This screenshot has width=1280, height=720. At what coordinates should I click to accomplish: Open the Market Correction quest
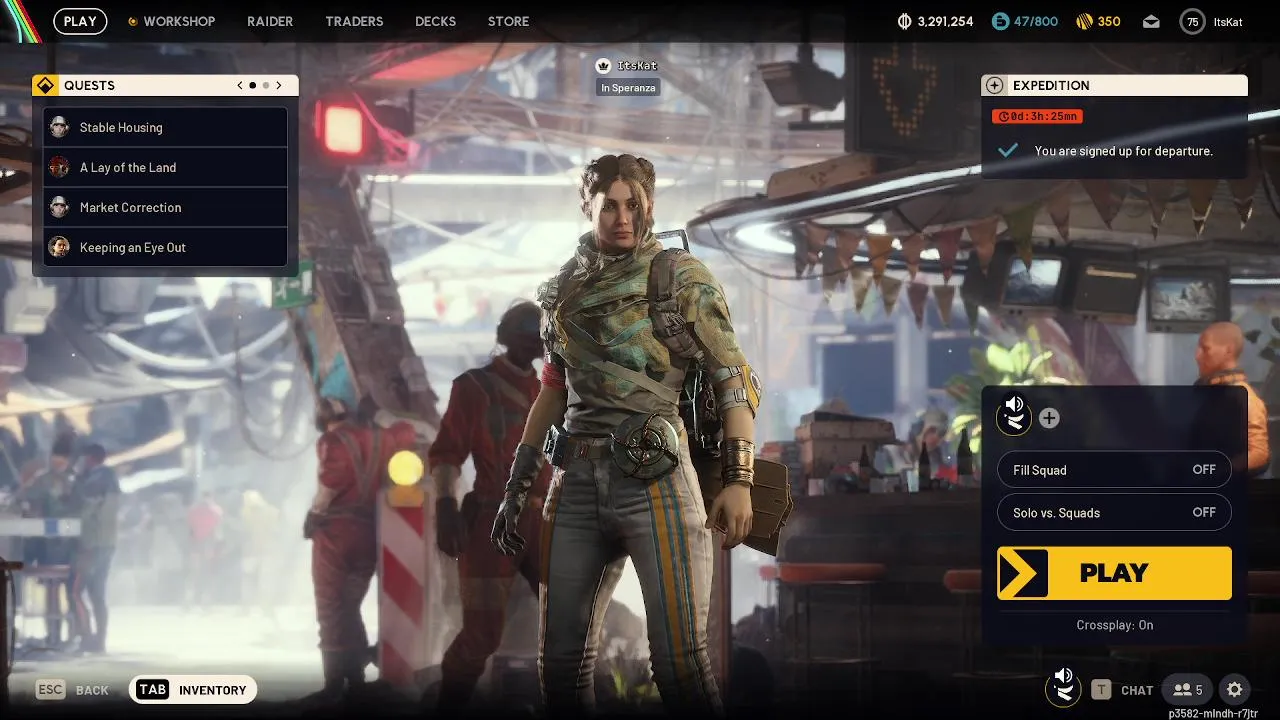point(165,207)
